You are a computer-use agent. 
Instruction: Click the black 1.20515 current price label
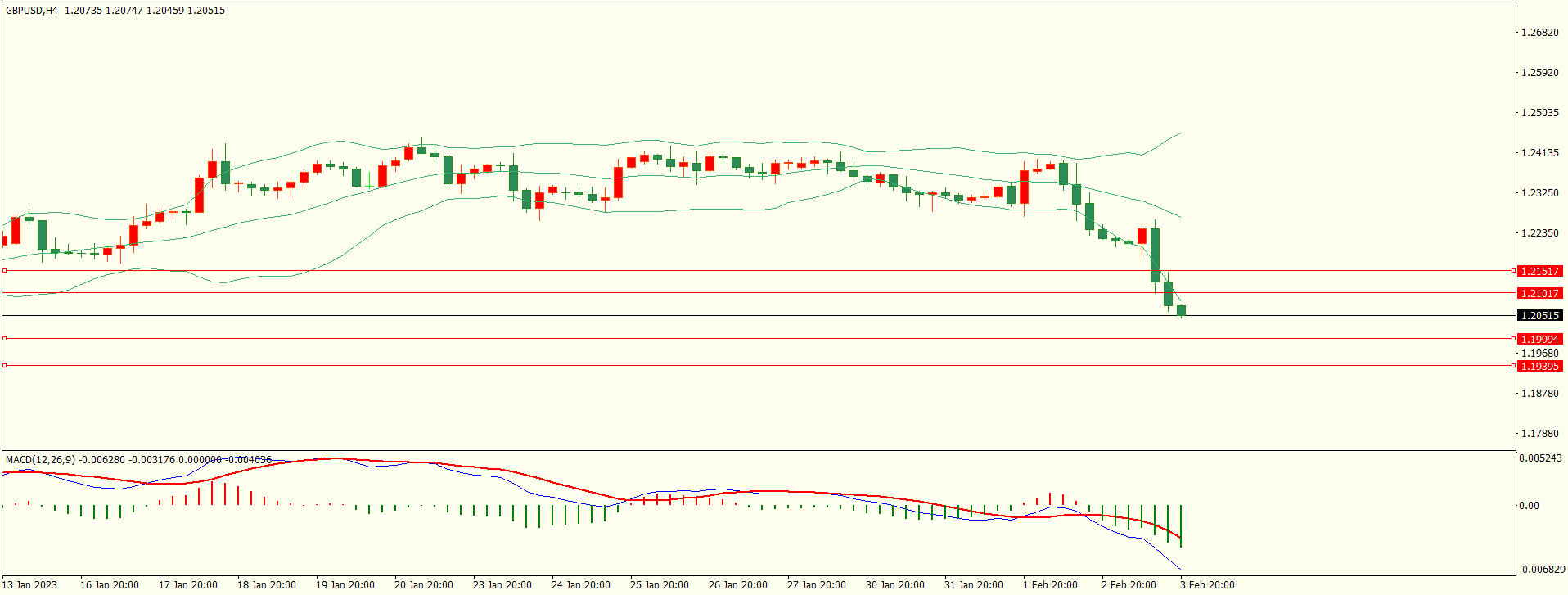1539,315
